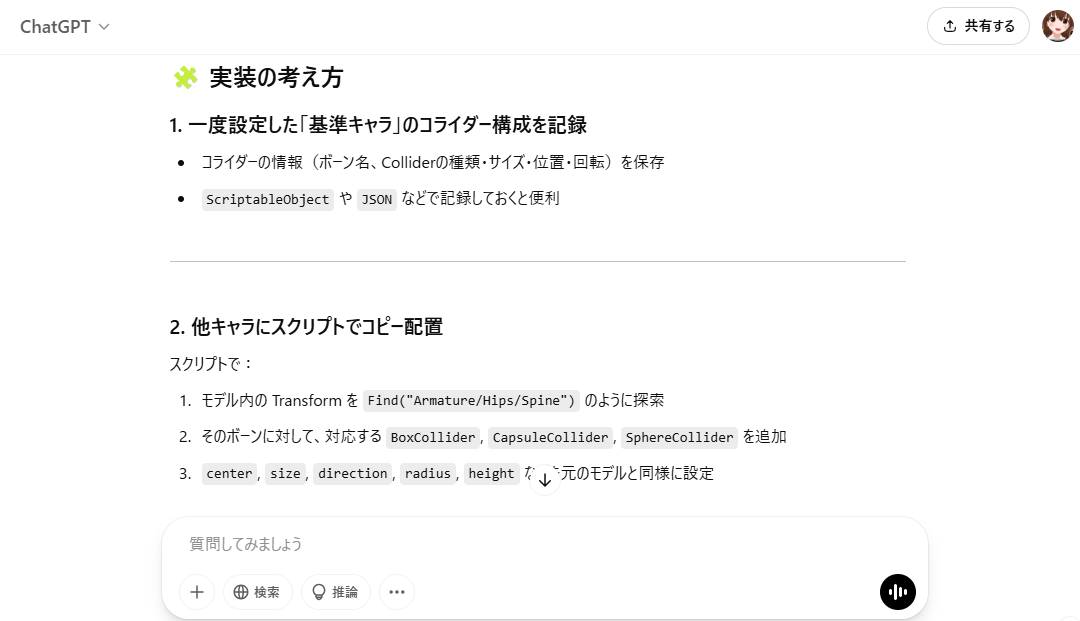The width and height of the screenshot is (1080, 621).
Task: Open the profile avatar menu
Action: pos(1058,27)
